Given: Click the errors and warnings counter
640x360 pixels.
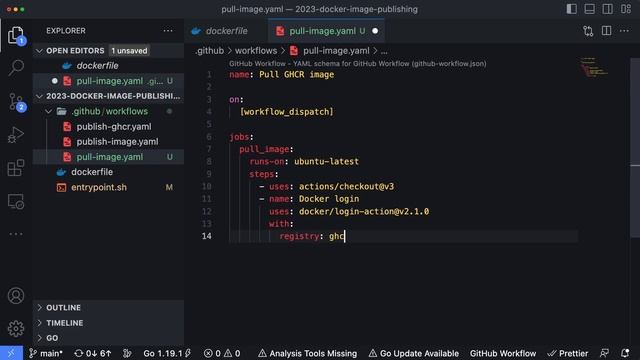Looking at the screenshot, I should coord(222,353).
